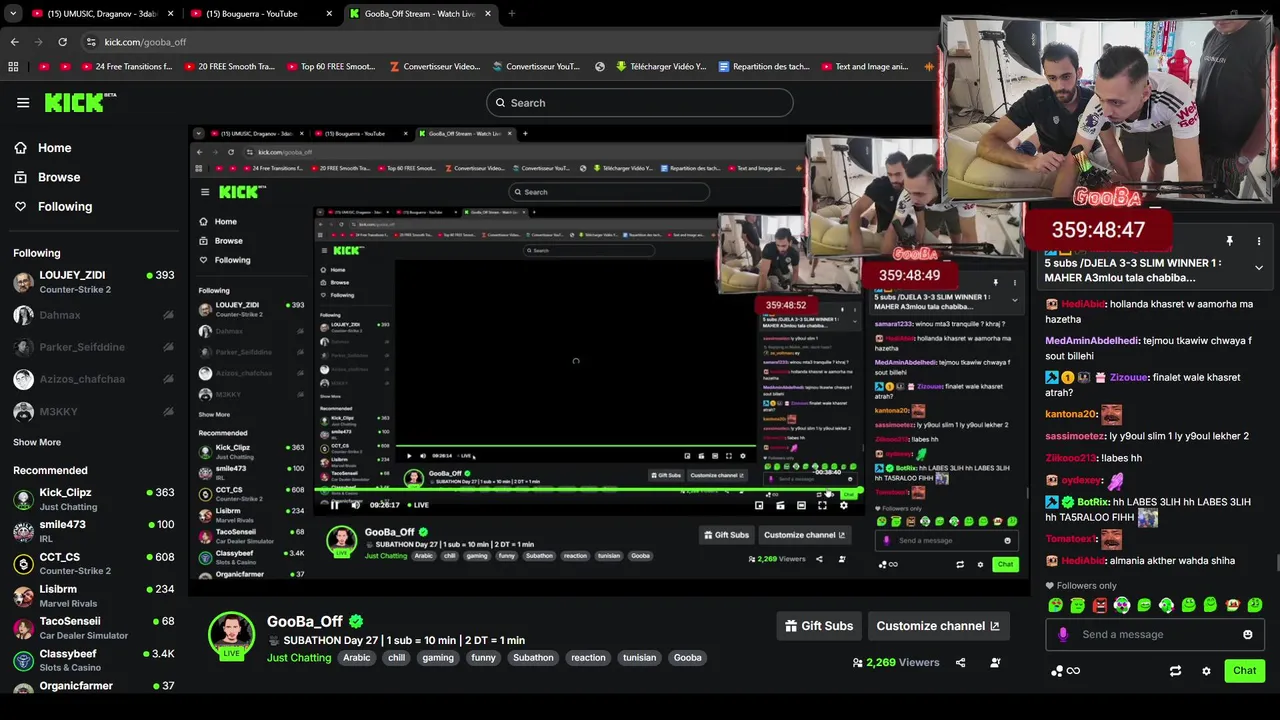Open the tab search dropdown
Viewport: 1280px width, 720px height.
13,14
